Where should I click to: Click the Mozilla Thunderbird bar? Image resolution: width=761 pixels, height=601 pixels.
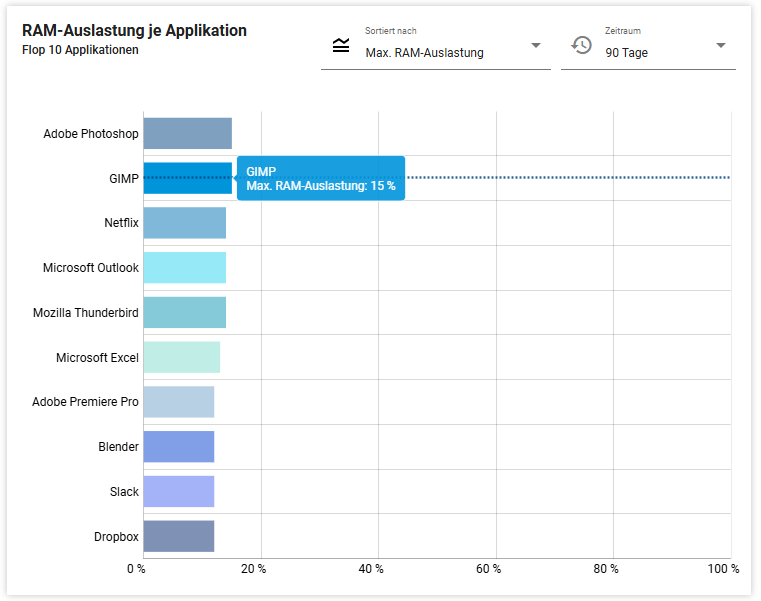pos(184,312)
